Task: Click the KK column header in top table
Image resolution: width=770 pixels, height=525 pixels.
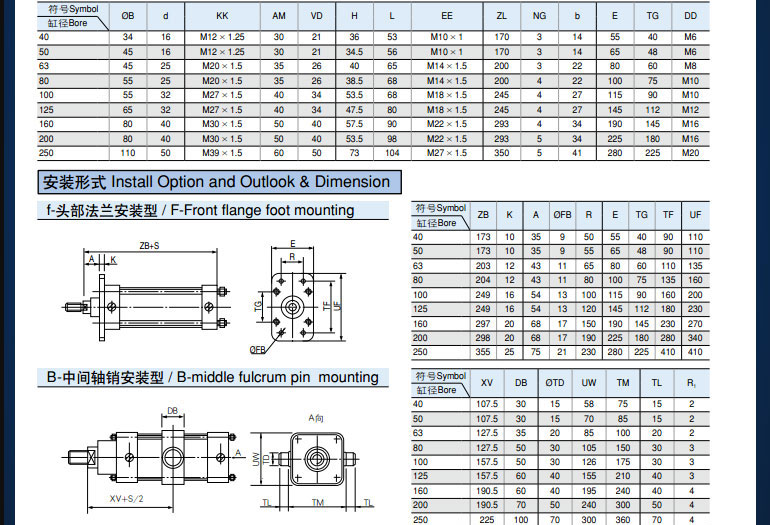Action: click(222, 15)
